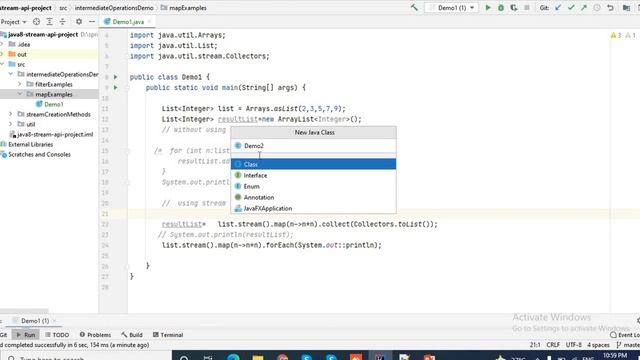The height and width of the screenshot is (360, 640).
Task: Collapse the src folder
Action: coord(2,64)
